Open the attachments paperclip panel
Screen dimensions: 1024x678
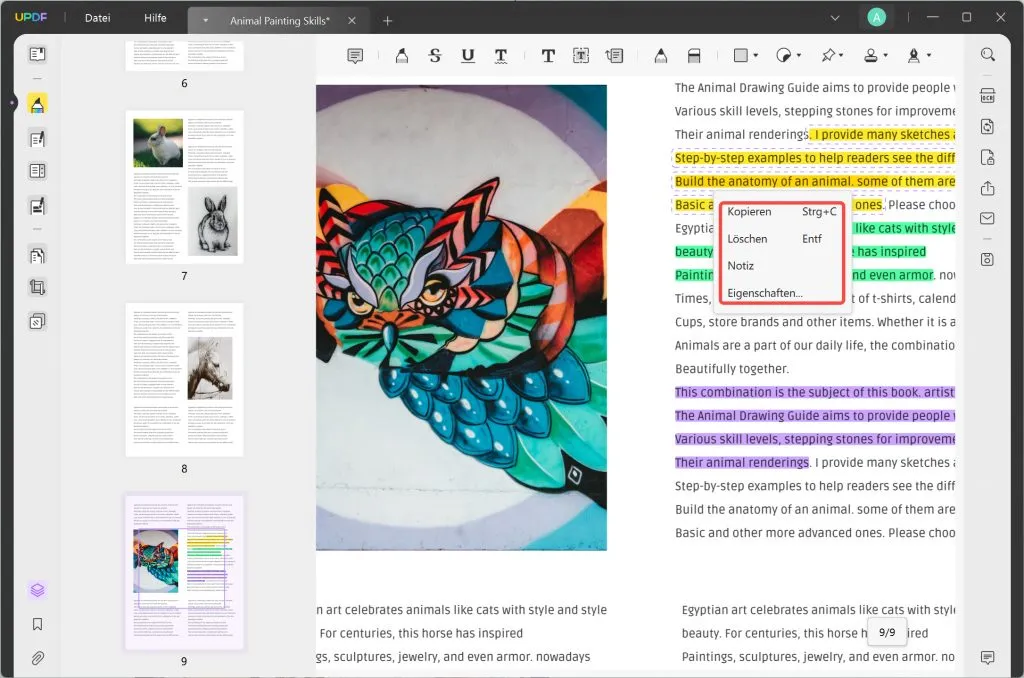pos(37,658)
